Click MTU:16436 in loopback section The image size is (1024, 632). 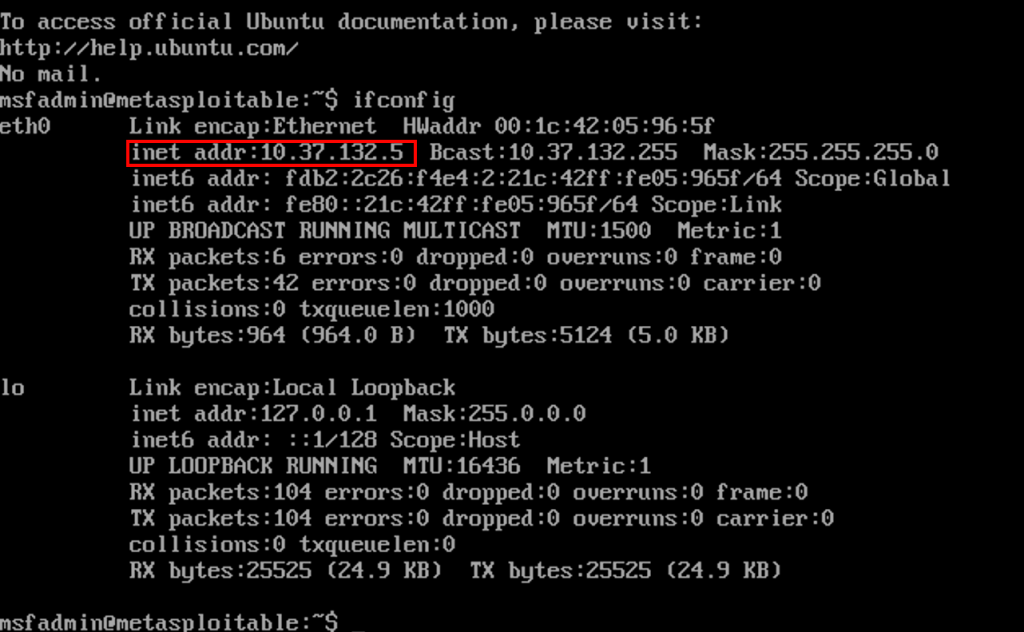point(462,466)
